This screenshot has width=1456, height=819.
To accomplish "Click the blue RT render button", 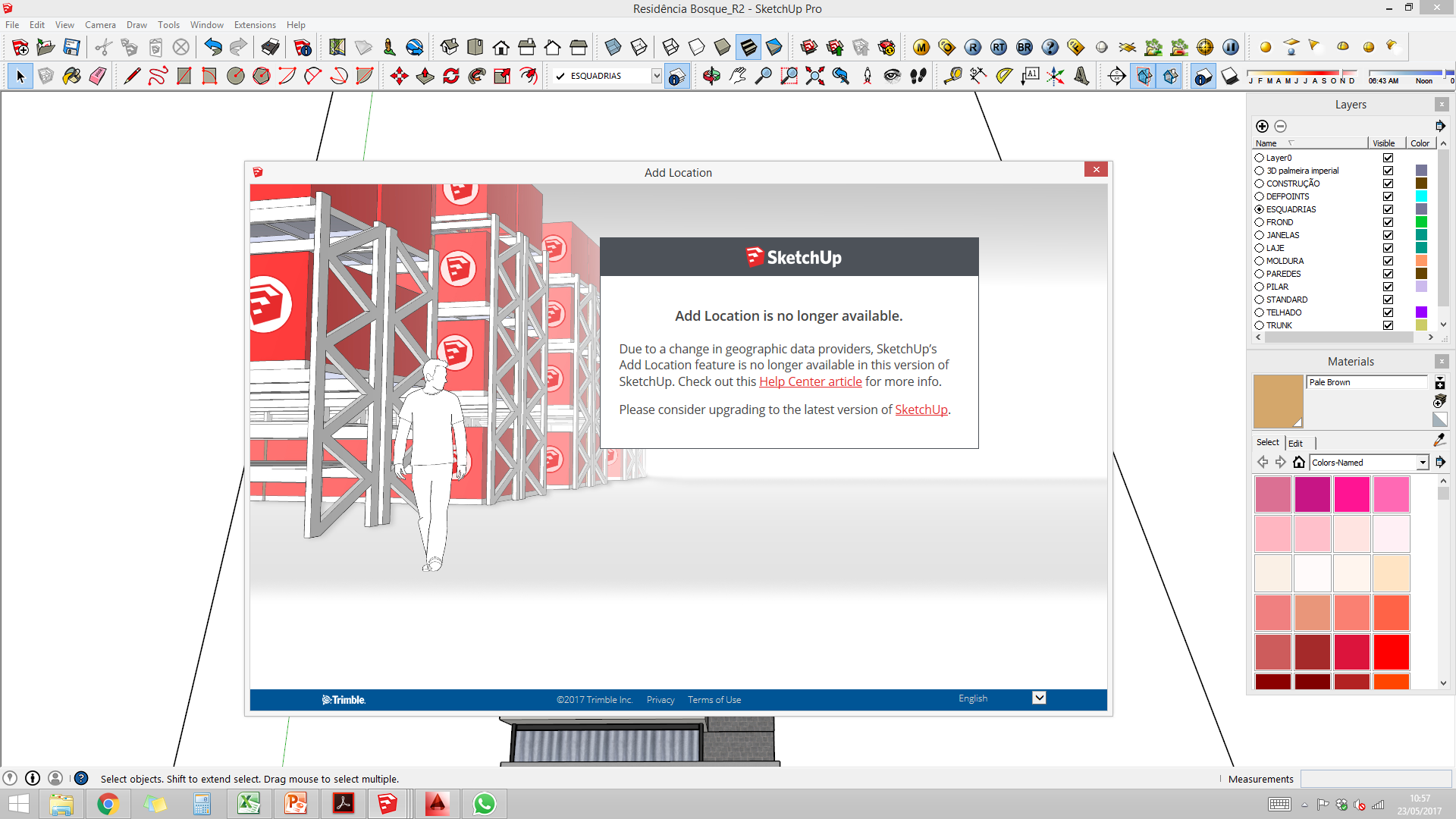I will tap(999, 47).
